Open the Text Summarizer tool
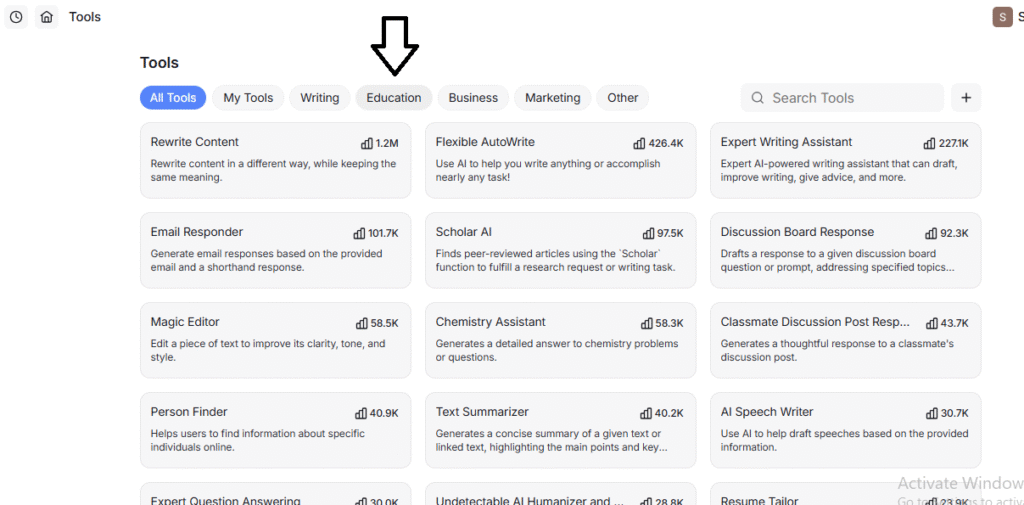The image size is (1024, 505). click(560, 430)
